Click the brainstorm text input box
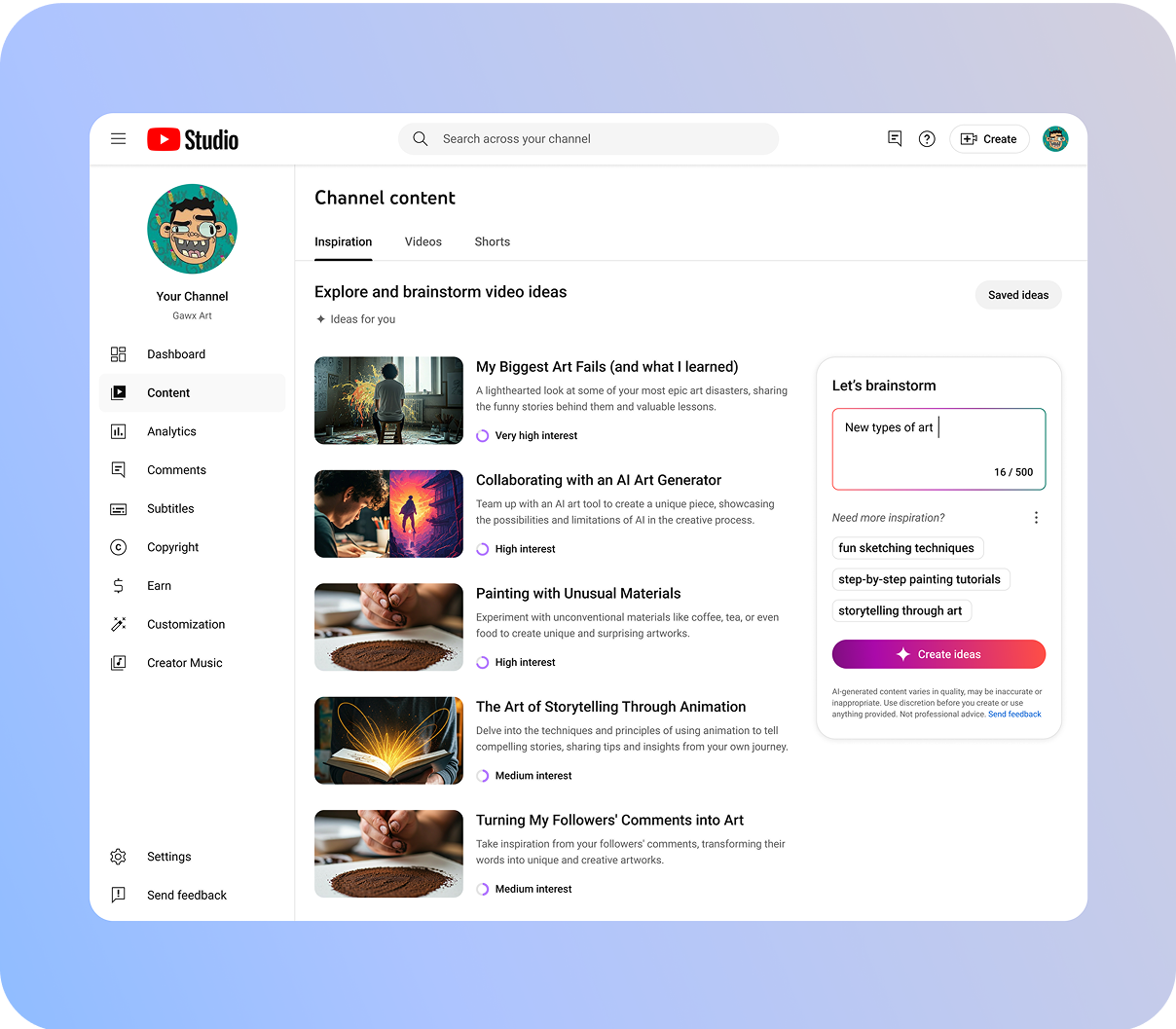 click(x=937, y=449)
